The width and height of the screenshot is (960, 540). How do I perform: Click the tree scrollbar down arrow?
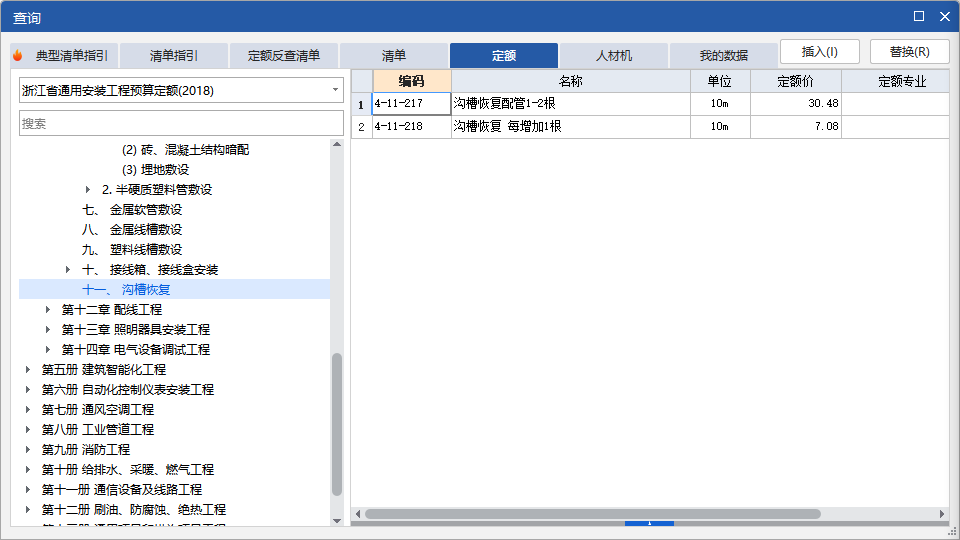point(337,521)
